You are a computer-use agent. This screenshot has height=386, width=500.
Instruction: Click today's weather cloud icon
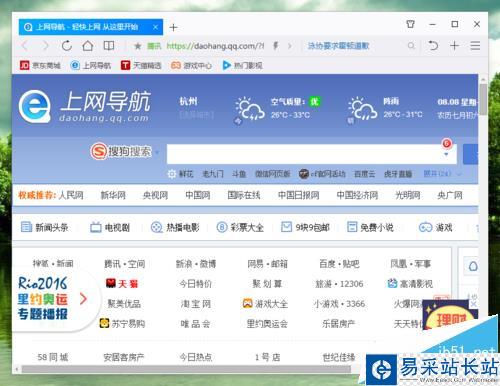(x=250, y=108)
